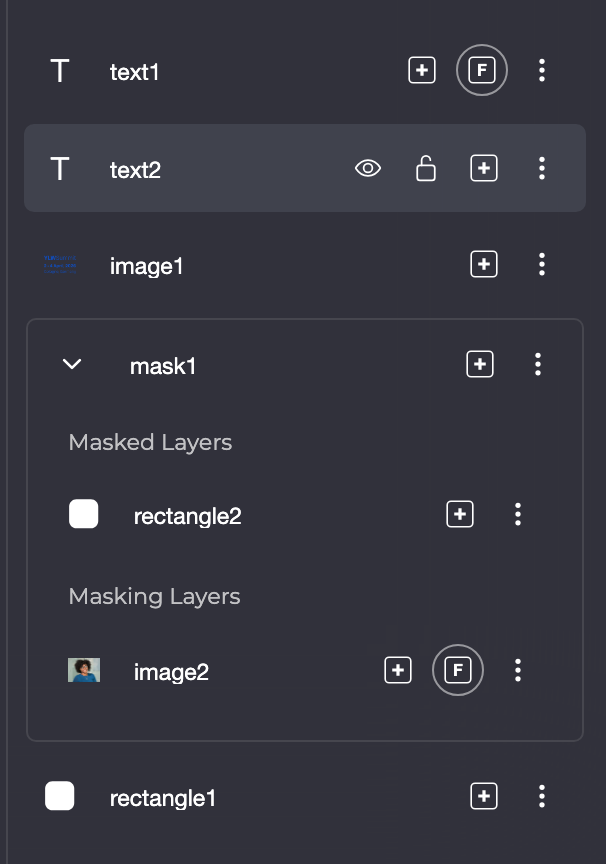The width and height of the screenshot is (606, 864).
Task: Select the text2 layer name
Action: click(x=136, y=170)
